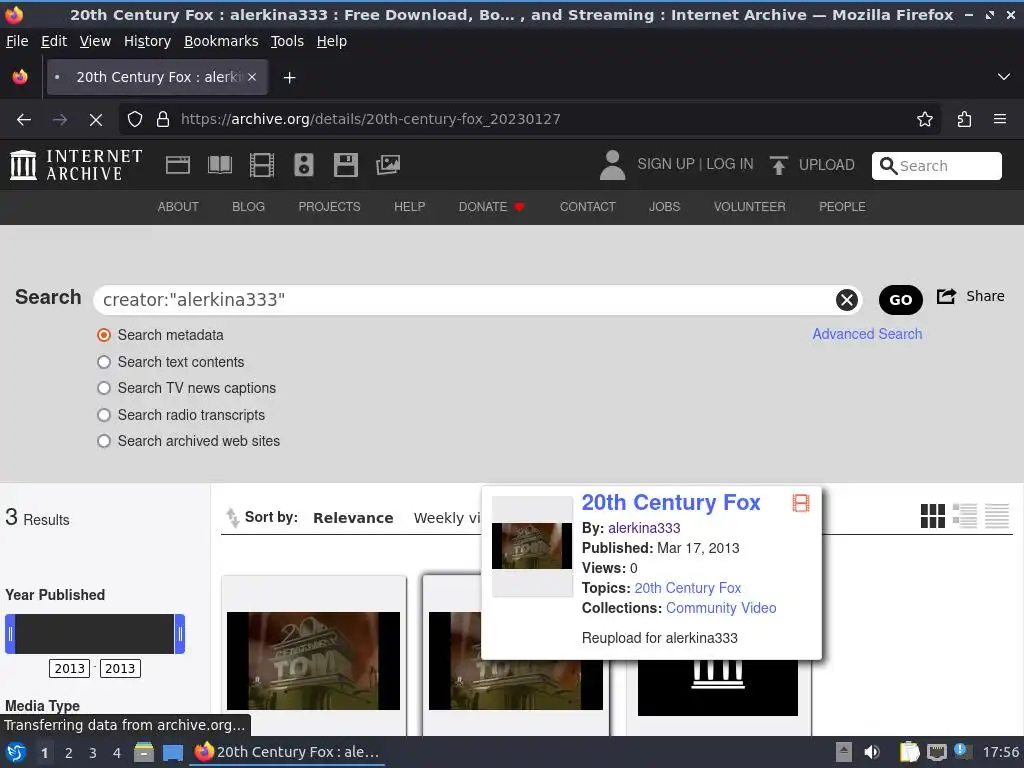Open the DONATE link
1024x768 pixels.
coord(491,206)
